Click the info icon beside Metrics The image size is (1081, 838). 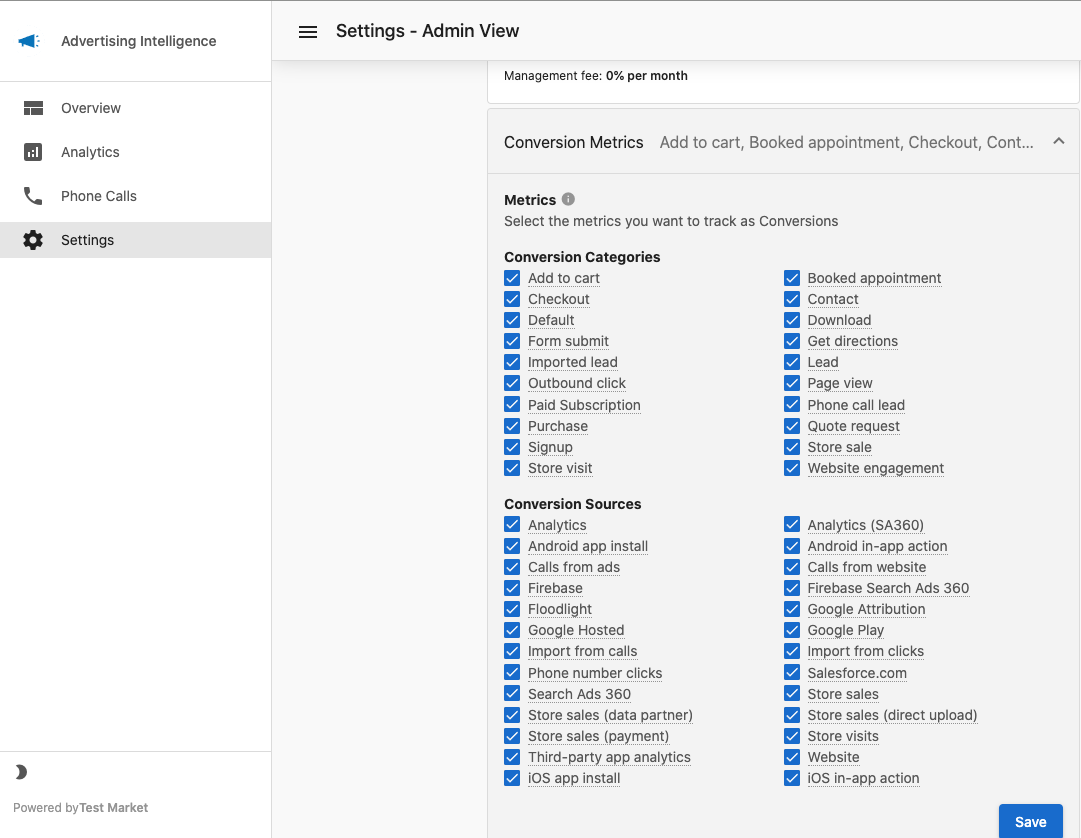click(567, 199)
